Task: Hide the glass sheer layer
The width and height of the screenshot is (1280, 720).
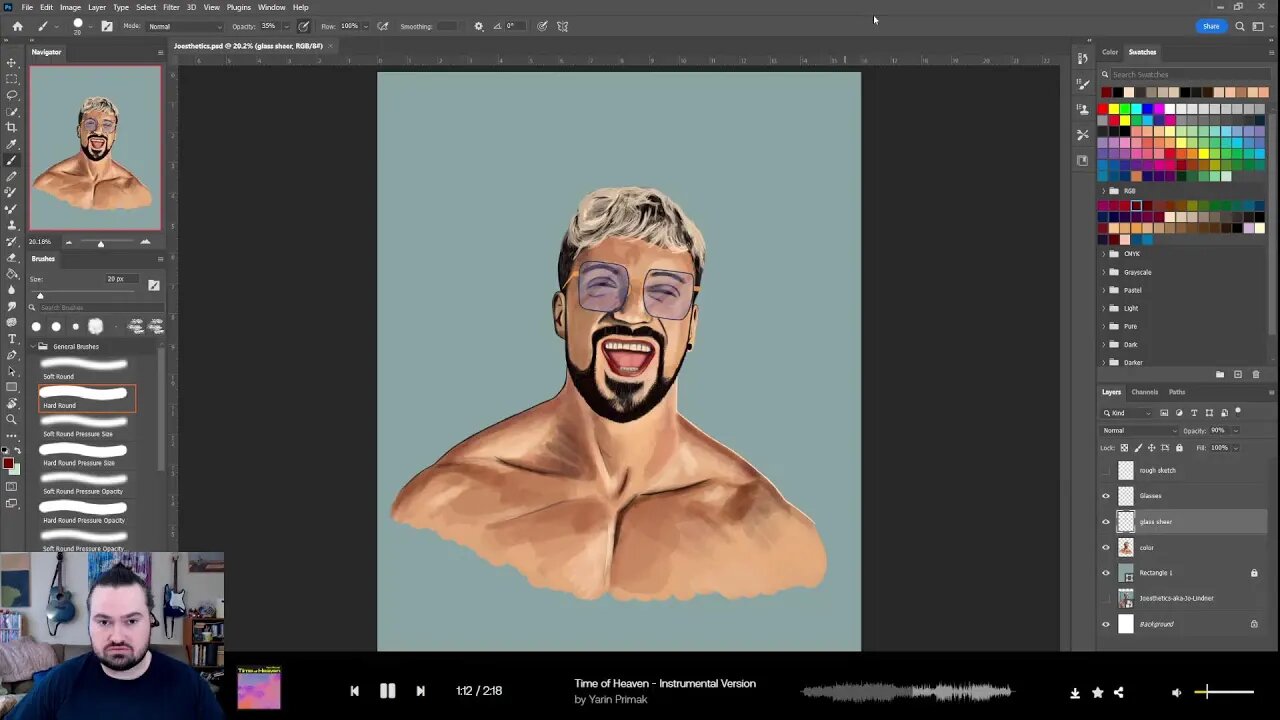Action: pos(1106,522)
